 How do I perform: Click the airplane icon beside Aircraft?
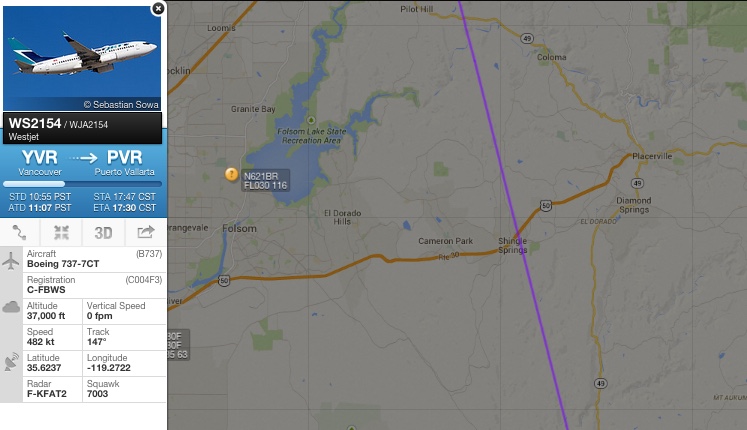click(x=10, y=260)
